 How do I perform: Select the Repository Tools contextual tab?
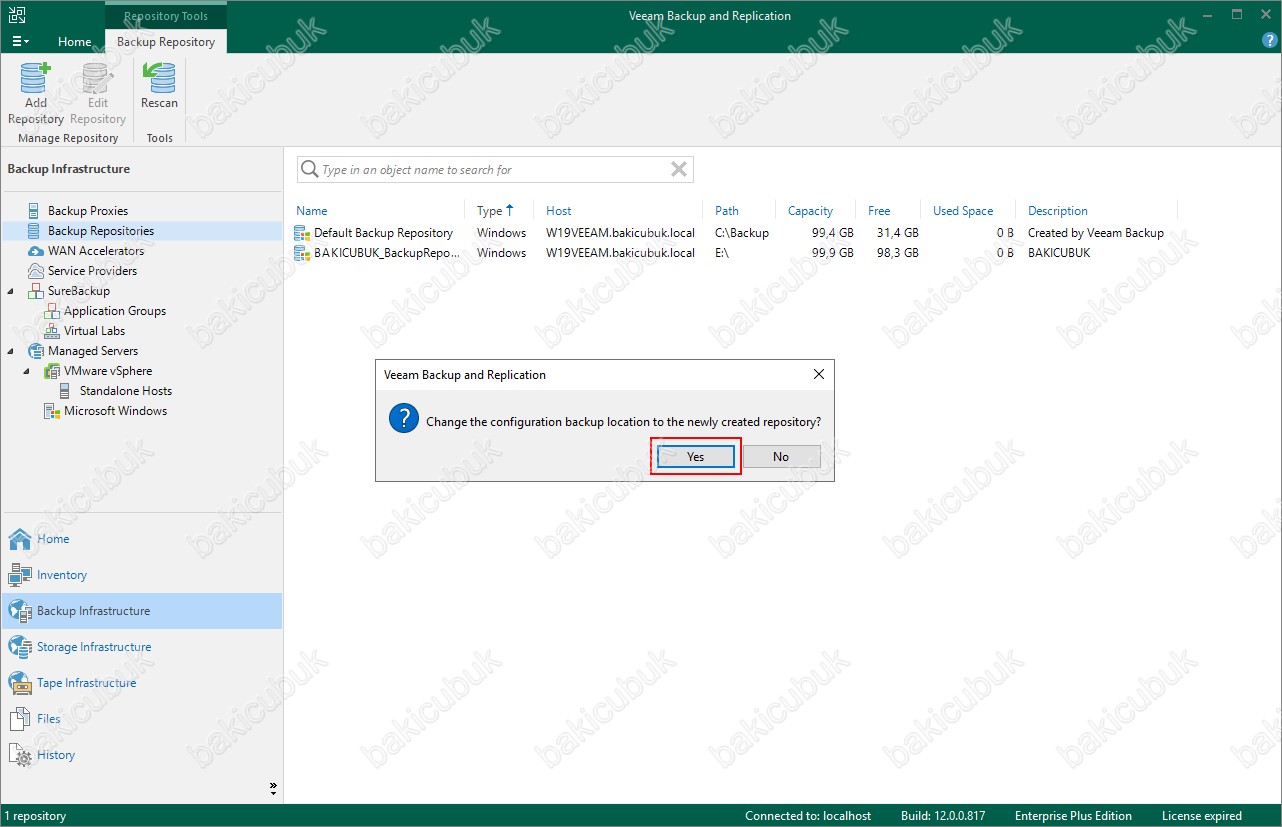(x=166, y=16)
